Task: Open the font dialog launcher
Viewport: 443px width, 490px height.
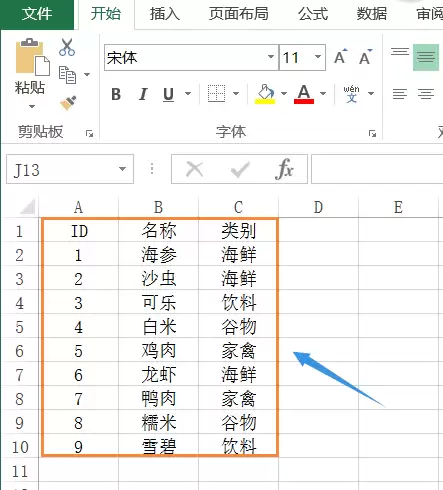Action: [372, 134]
